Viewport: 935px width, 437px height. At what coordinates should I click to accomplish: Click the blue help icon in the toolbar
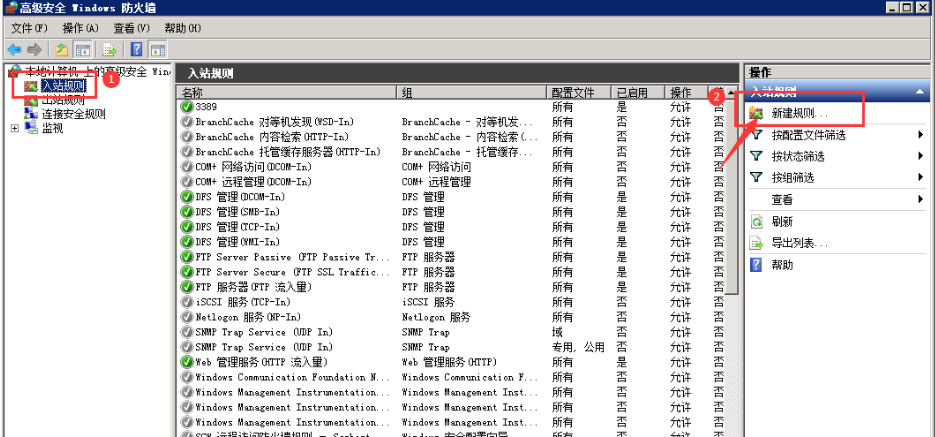pyautogui.click(x=137, y=49)
